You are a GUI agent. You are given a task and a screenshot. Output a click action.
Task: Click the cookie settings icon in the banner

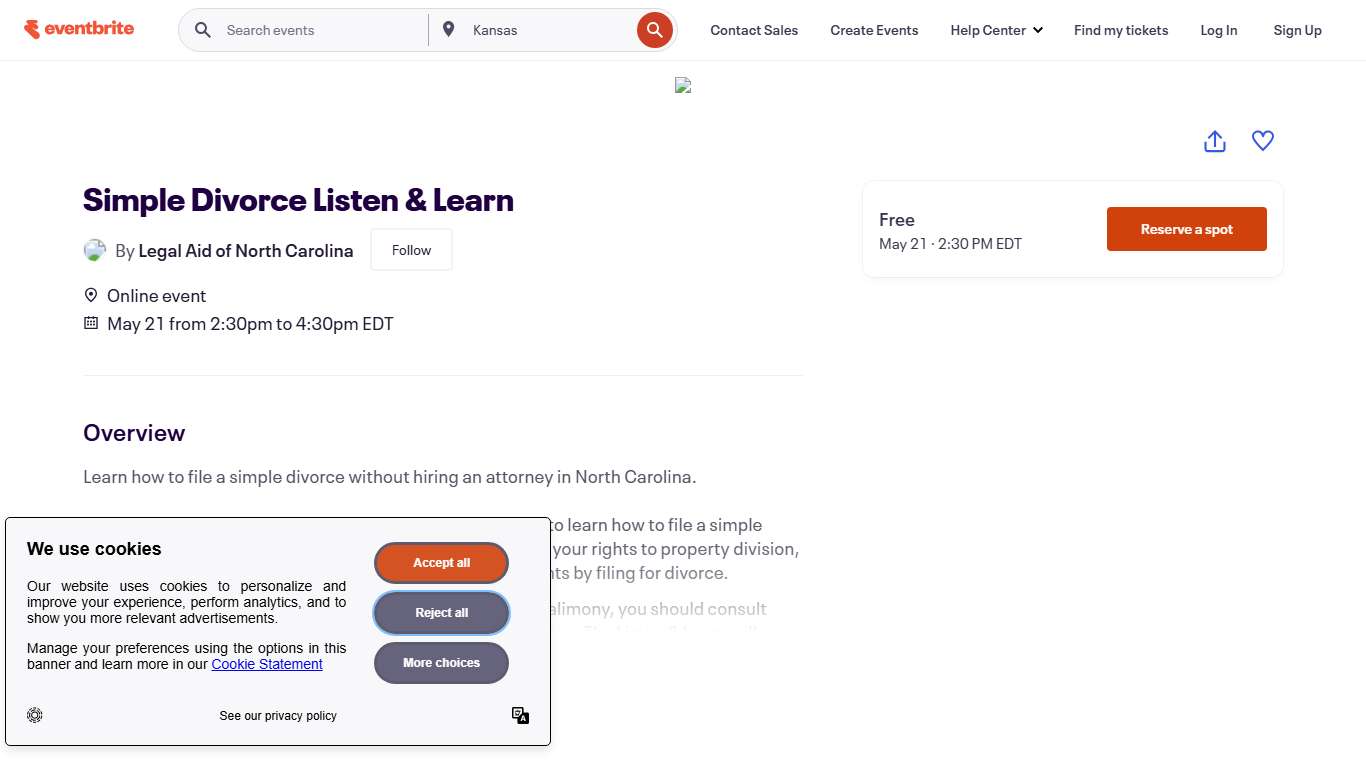pyautogui.click(x=35, y=715)
